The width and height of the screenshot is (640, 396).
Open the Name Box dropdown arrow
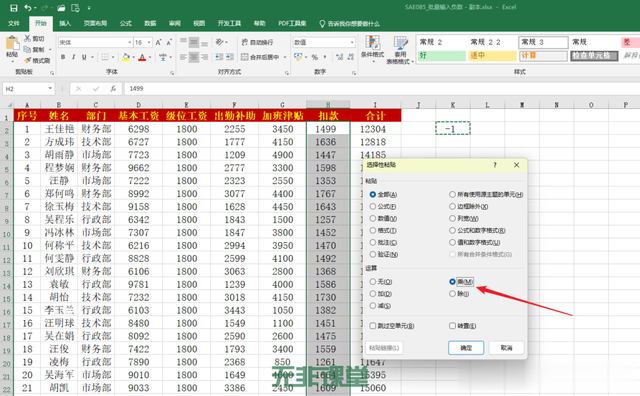click(x=50, y=89)
